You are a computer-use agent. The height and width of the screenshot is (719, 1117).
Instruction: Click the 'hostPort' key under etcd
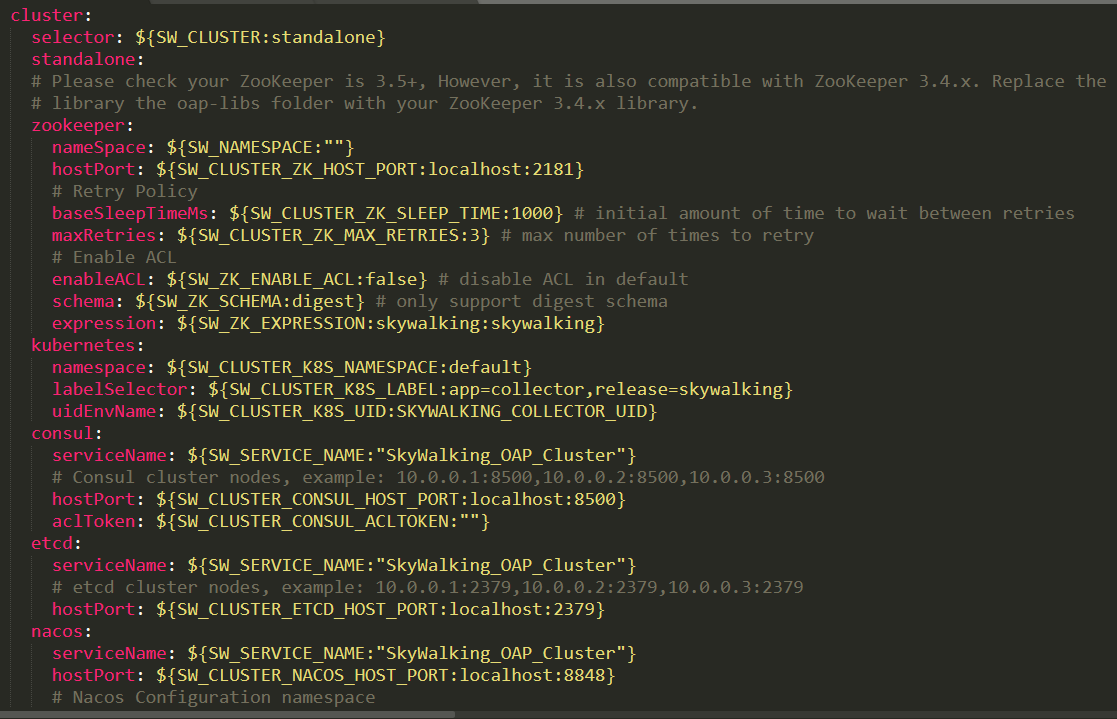click(x=93, y=610)
